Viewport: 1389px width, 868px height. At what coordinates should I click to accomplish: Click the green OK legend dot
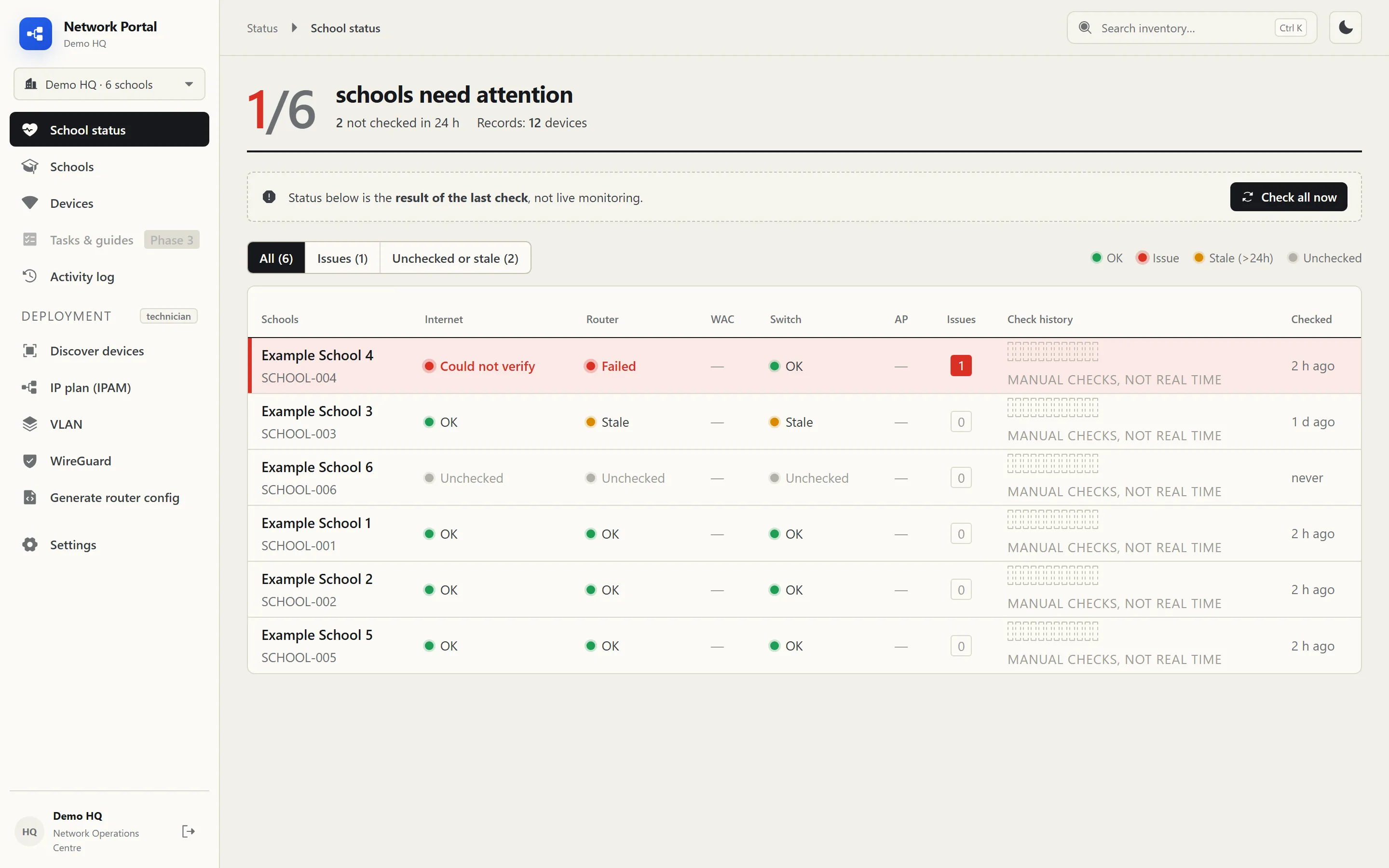(x=1096, y=258)
